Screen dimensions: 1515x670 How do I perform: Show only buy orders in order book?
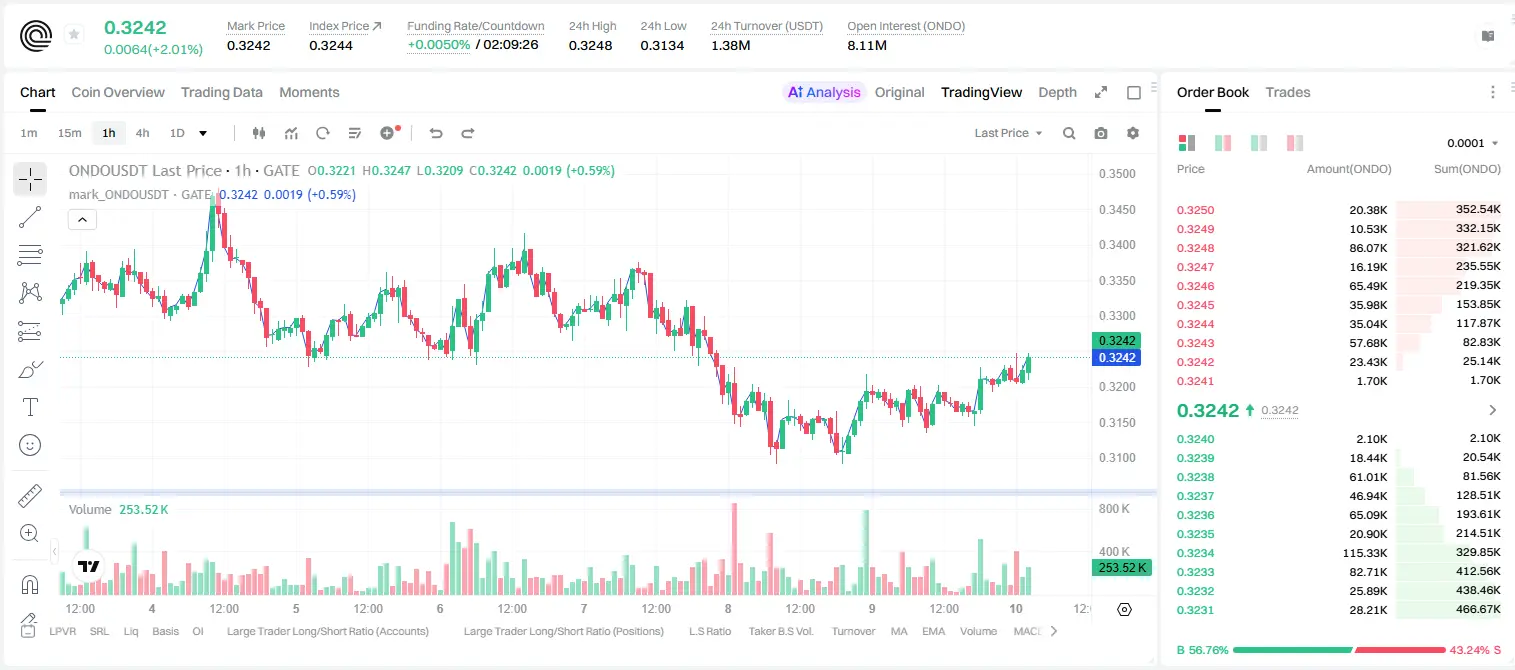1259,143
